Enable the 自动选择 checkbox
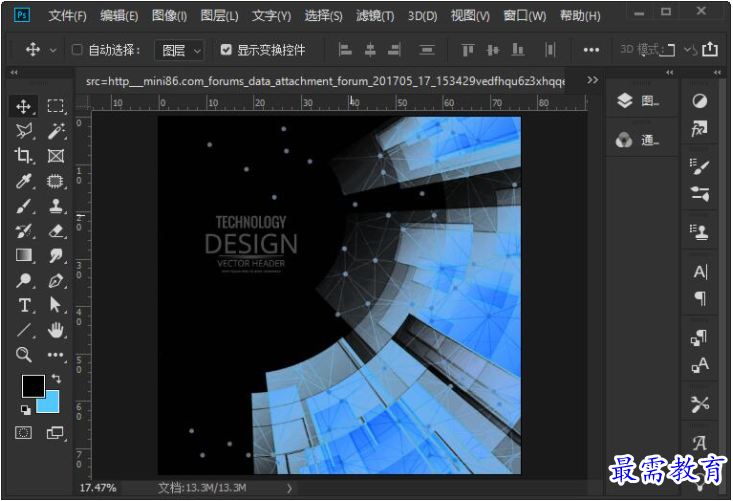The height and width of the screenshot is (501, 733). click(77, 50)
